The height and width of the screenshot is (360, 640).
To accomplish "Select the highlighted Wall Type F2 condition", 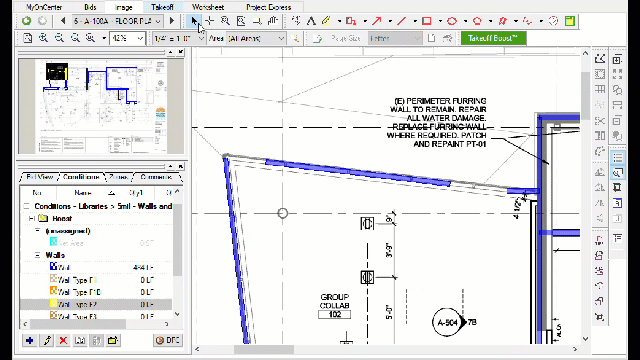I will coord(96,304).
